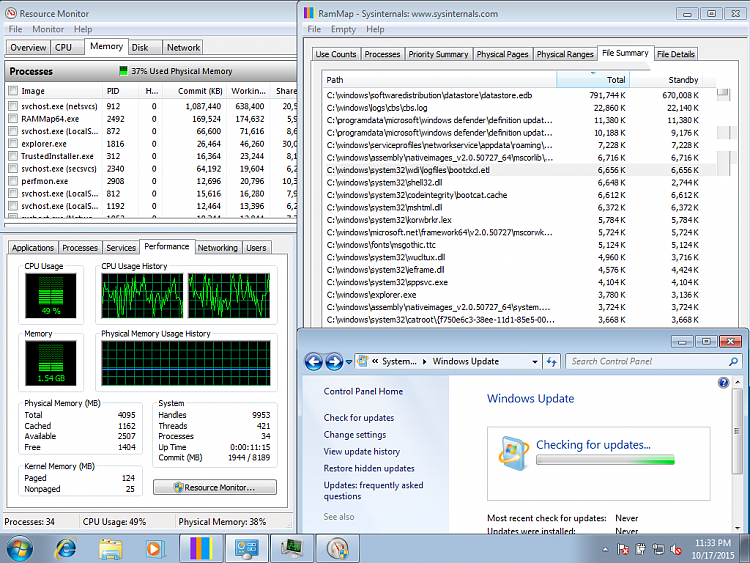Open Resource Monitor Monitor menu

pyautogui.click(x=48, y=29)
